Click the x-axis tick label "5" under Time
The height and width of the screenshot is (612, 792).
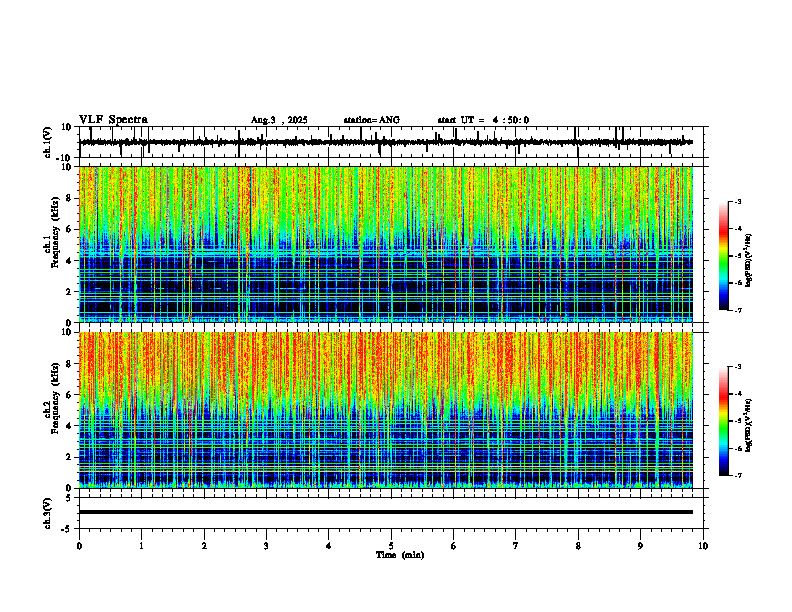[391, 546]
